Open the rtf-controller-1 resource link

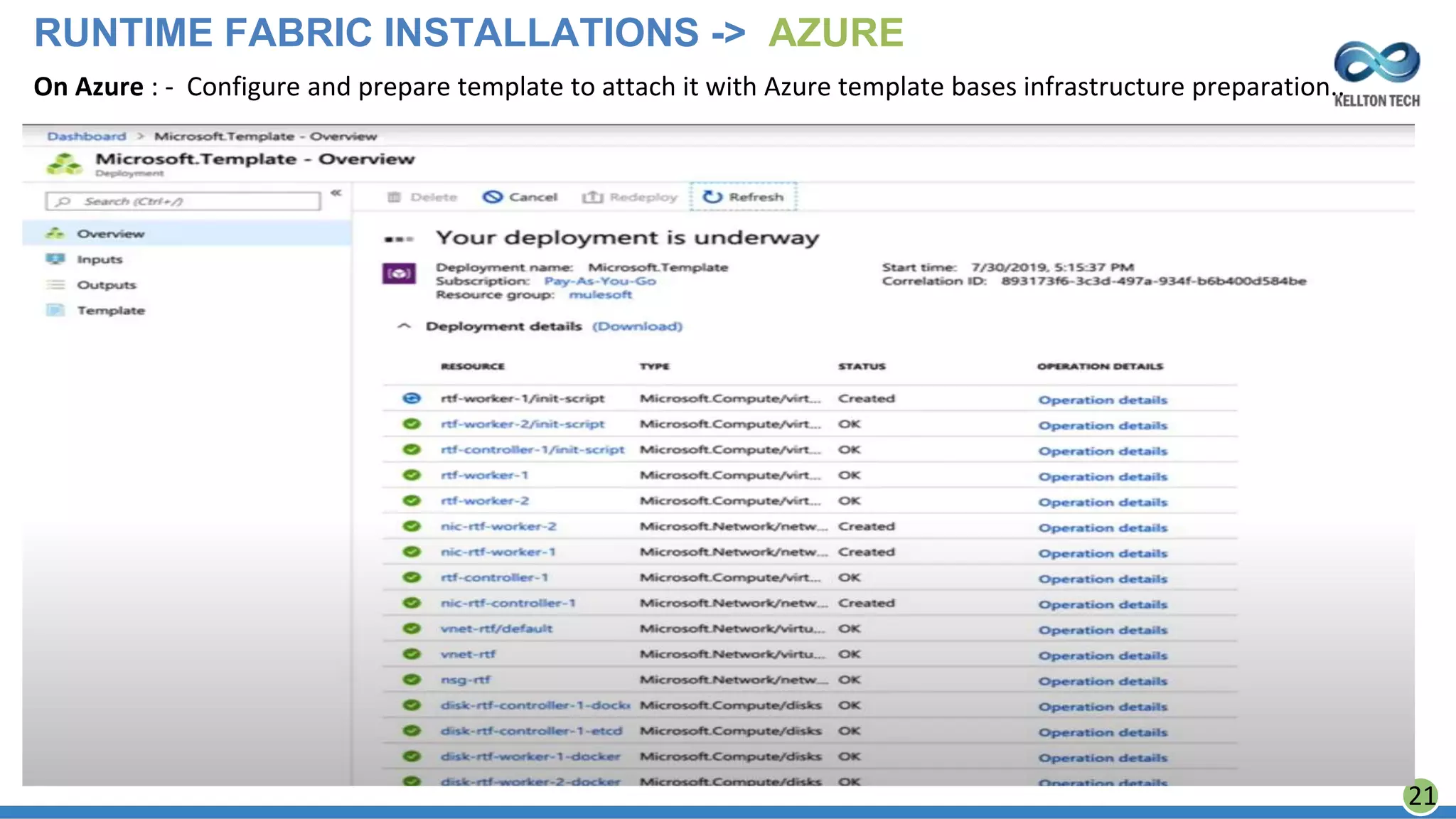point(494,577)
